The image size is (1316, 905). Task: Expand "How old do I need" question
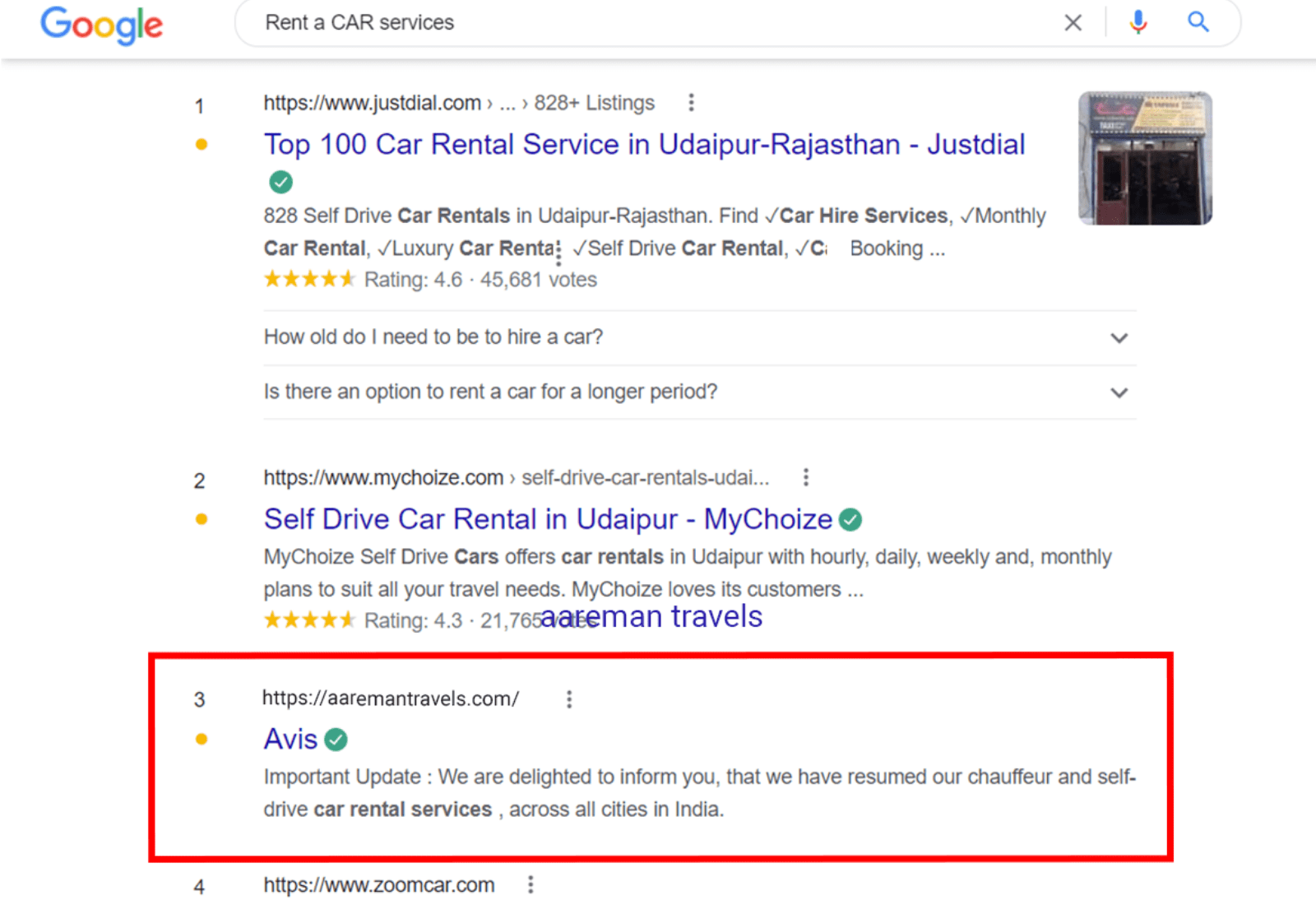pyautogui.click(x=1119, y=338)
